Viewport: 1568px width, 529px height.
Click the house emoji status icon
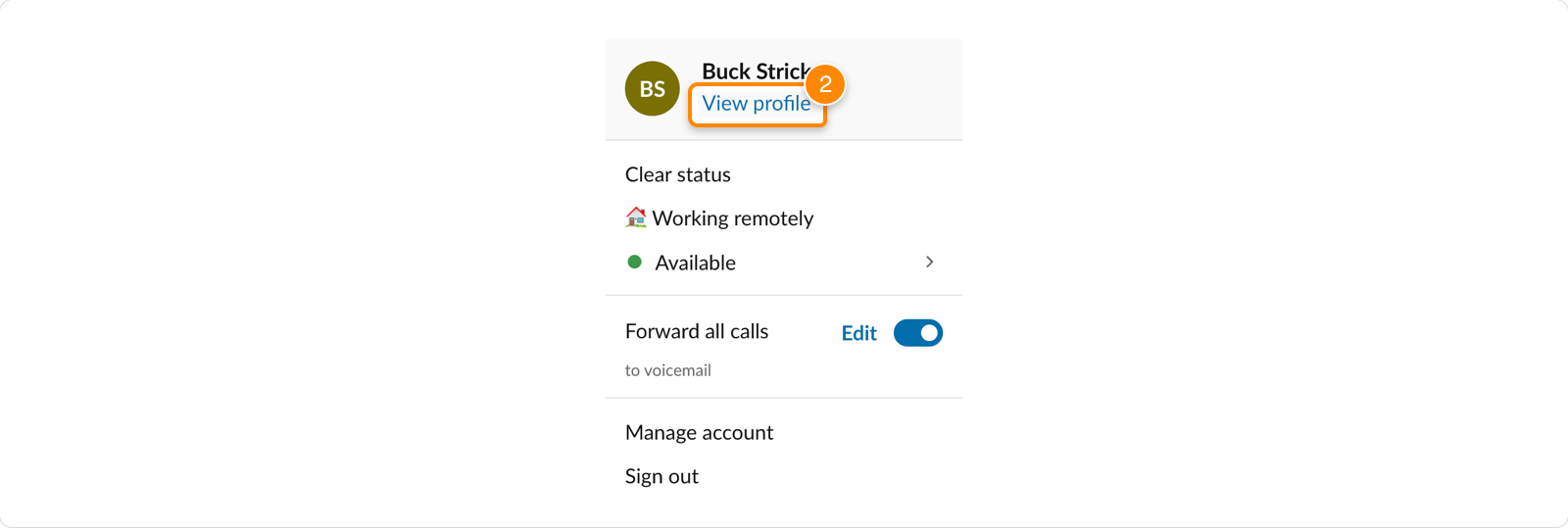point(636,217)
